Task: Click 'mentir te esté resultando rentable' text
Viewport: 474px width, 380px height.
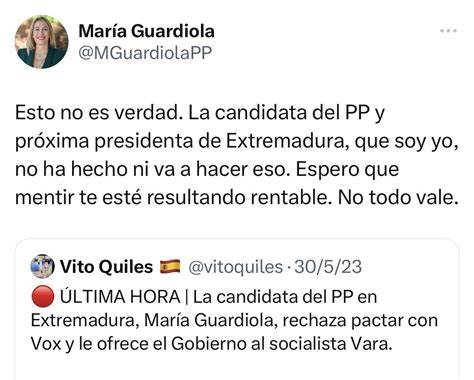Action: coord(172,198)
